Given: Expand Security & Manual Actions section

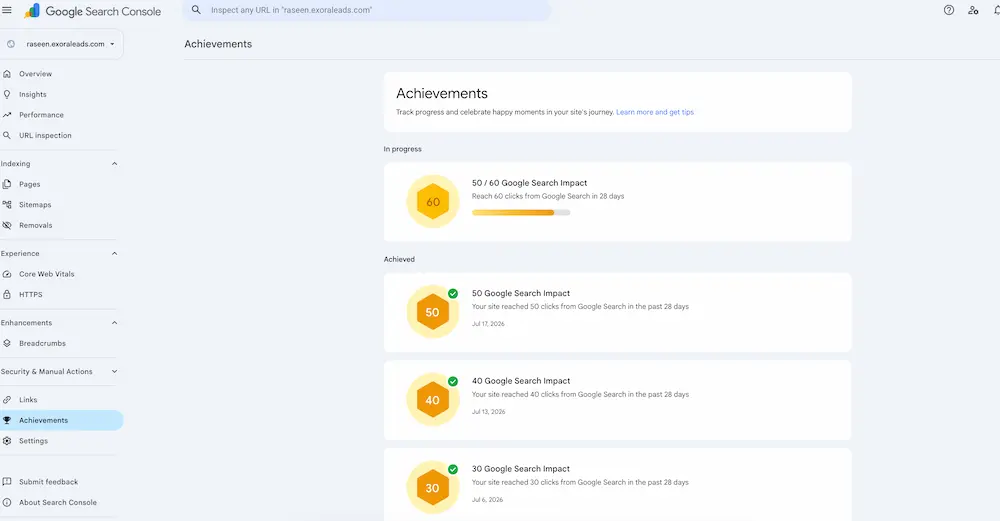Looking at the screenshot, I should point(115,372).
